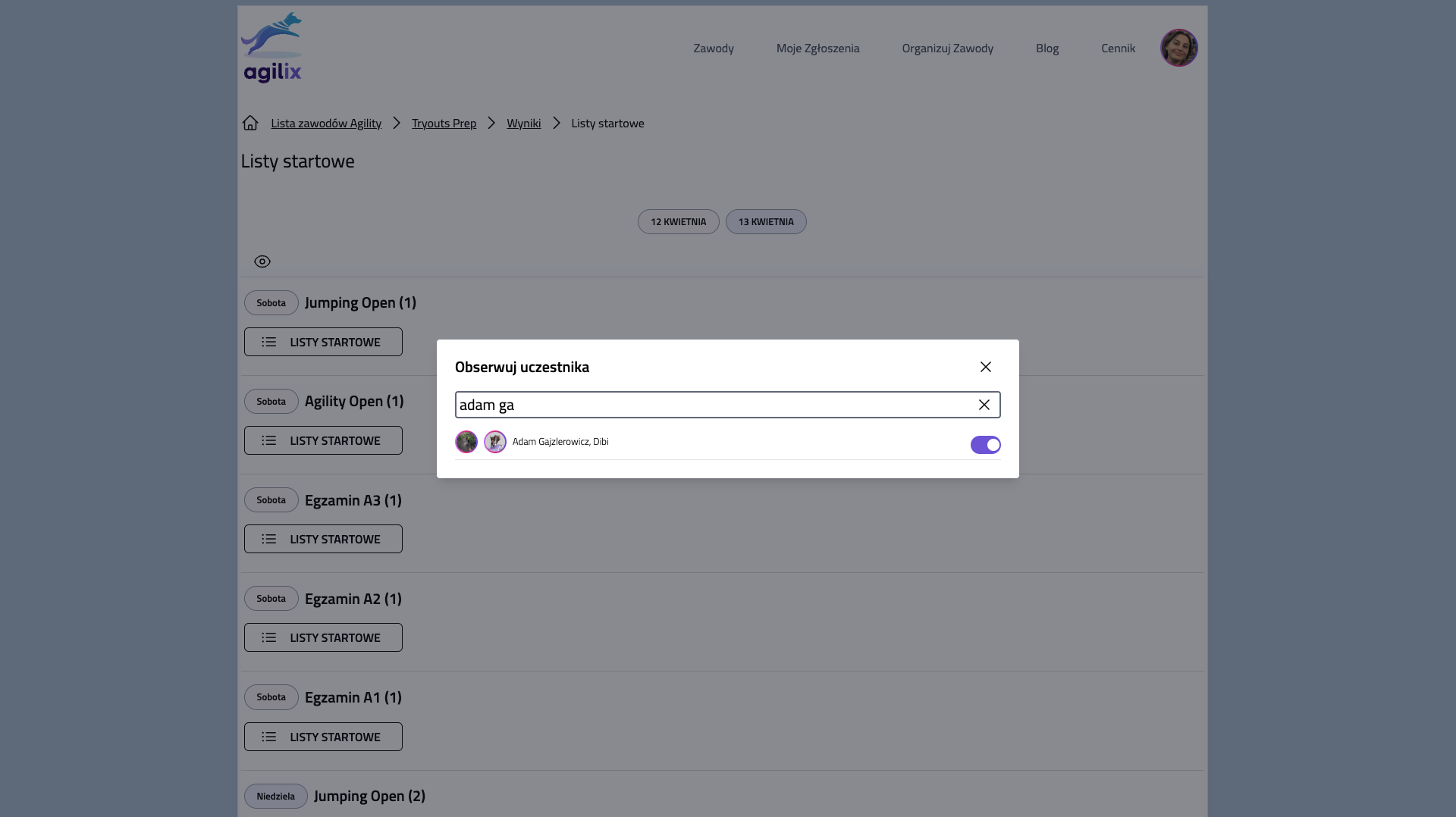Viewport: 1456px width, 817px height.
Task: Open the home breadcrumb icon
Action: pyautogui.click(x=250, y=123)
